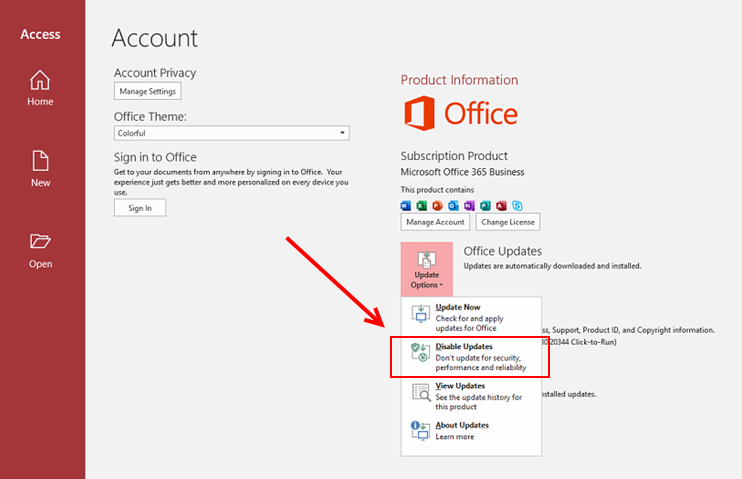The height and width of the screenshot is (479, 742).
Task: Expand the Office Theme Colorful dropdown
Action: pyautogui.click(x=231, y=133)
